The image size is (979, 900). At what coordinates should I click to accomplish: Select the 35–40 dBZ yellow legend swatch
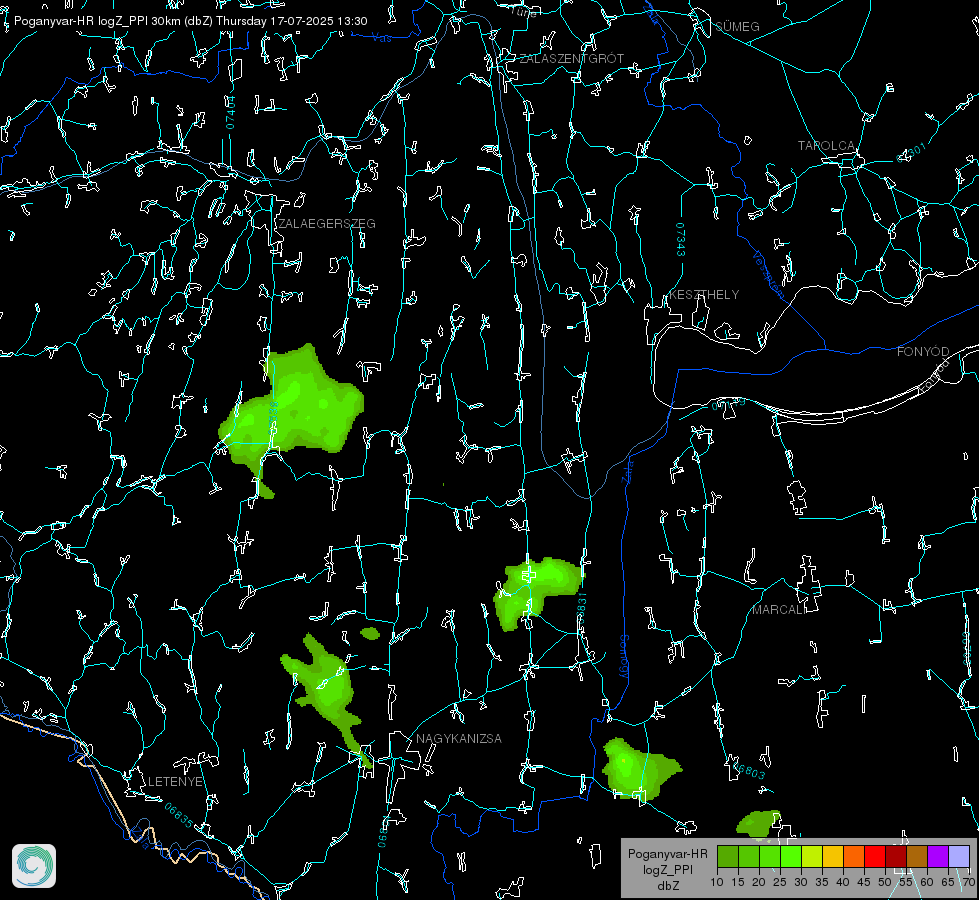click(833, 857)
